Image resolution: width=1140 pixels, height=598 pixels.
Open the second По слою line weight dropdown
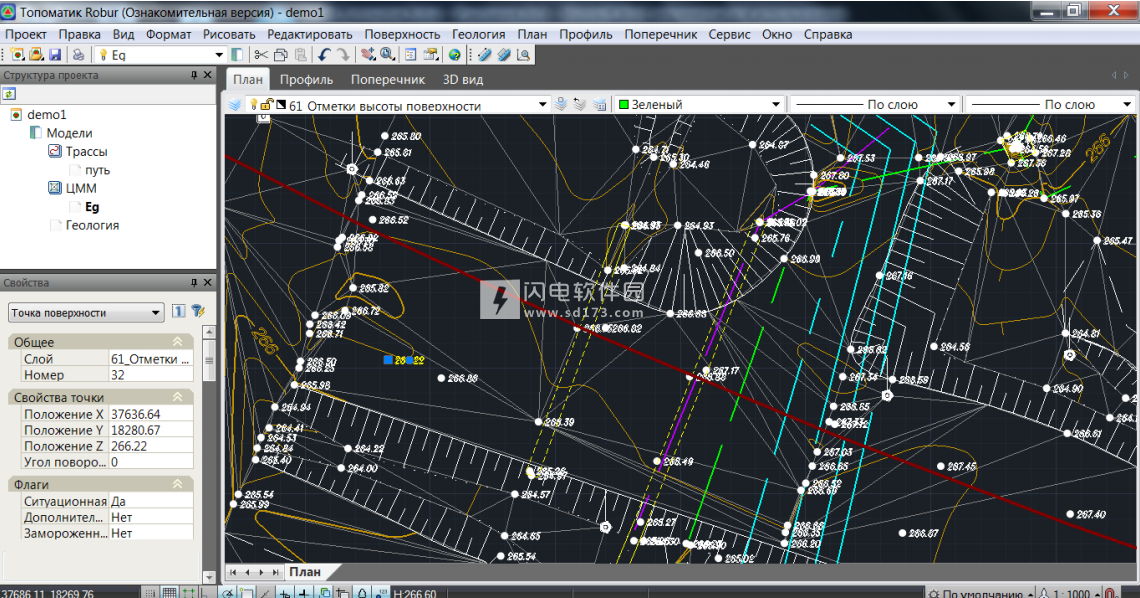click(x=1127, y=105)
